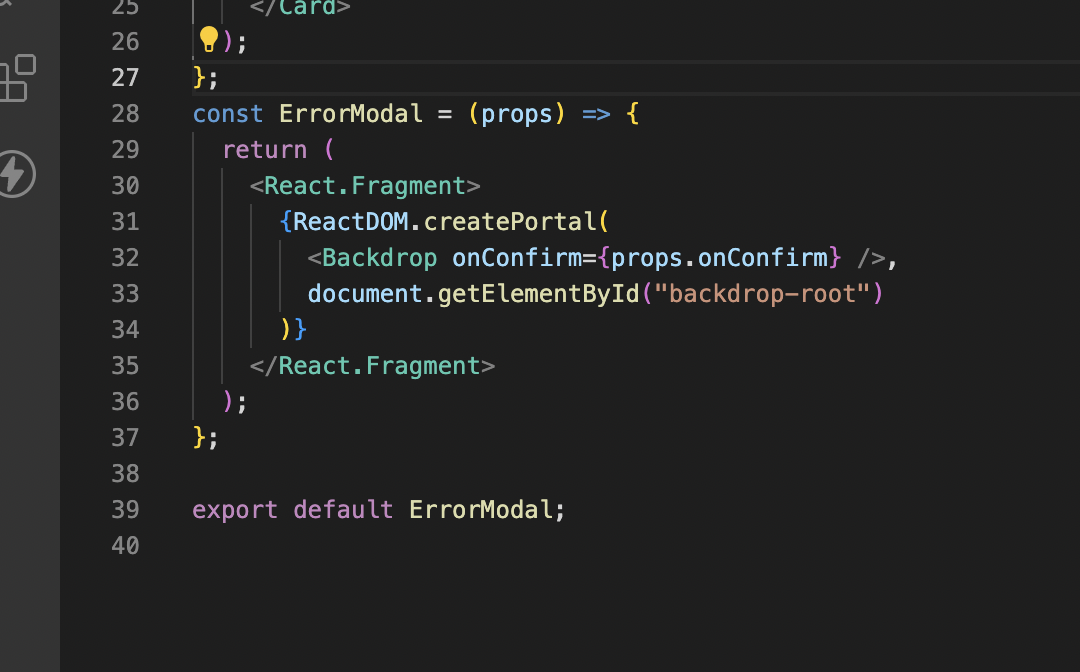Click line number 27 in the gutter
Viewport: 1080px width, 672px height.
coord(125,78)
